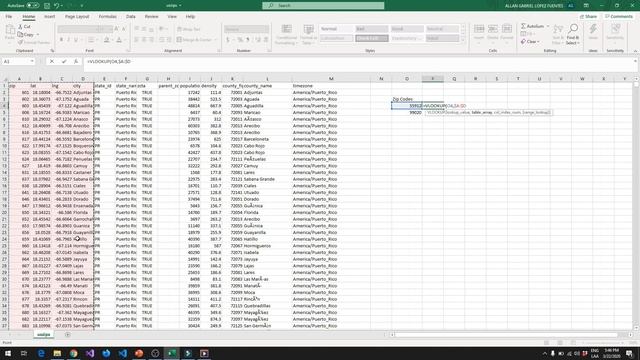Click the Cut scissors button
This screenshot has height=360, width=640.
pyautogui.click(x=24, y=27)
